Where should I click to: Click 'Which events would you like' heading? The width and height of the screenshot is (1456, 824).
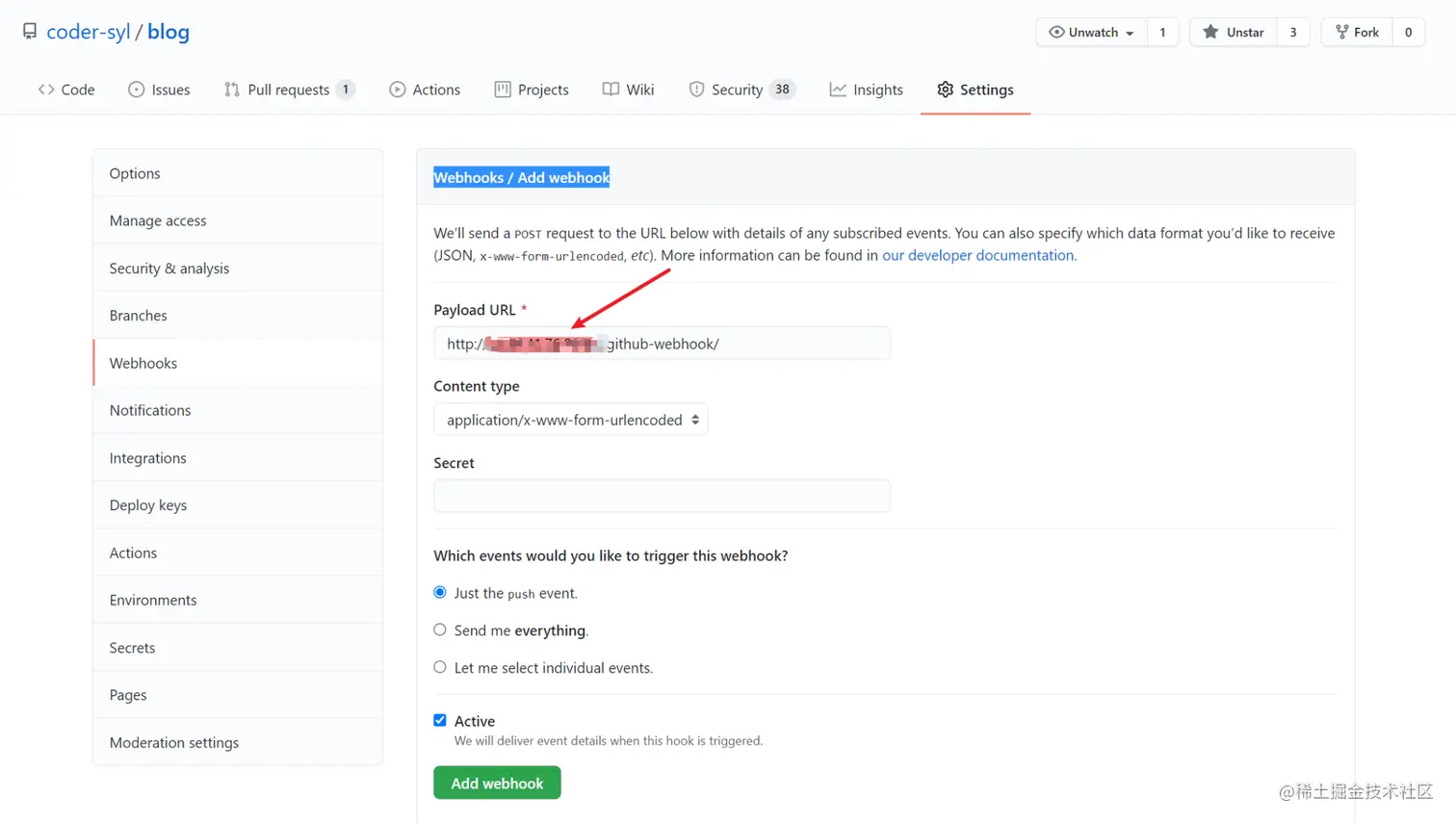tap(611, 555)
